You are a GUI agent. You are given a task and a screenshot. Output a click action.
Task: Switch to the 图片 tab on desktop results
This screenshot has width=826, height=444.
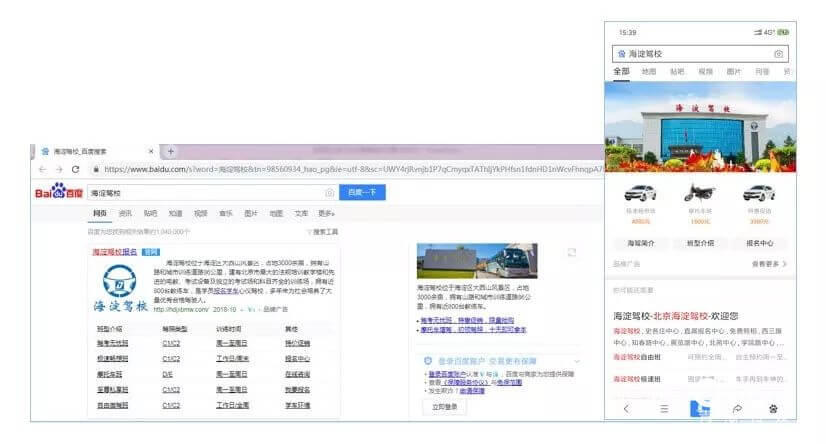(251, 213)
